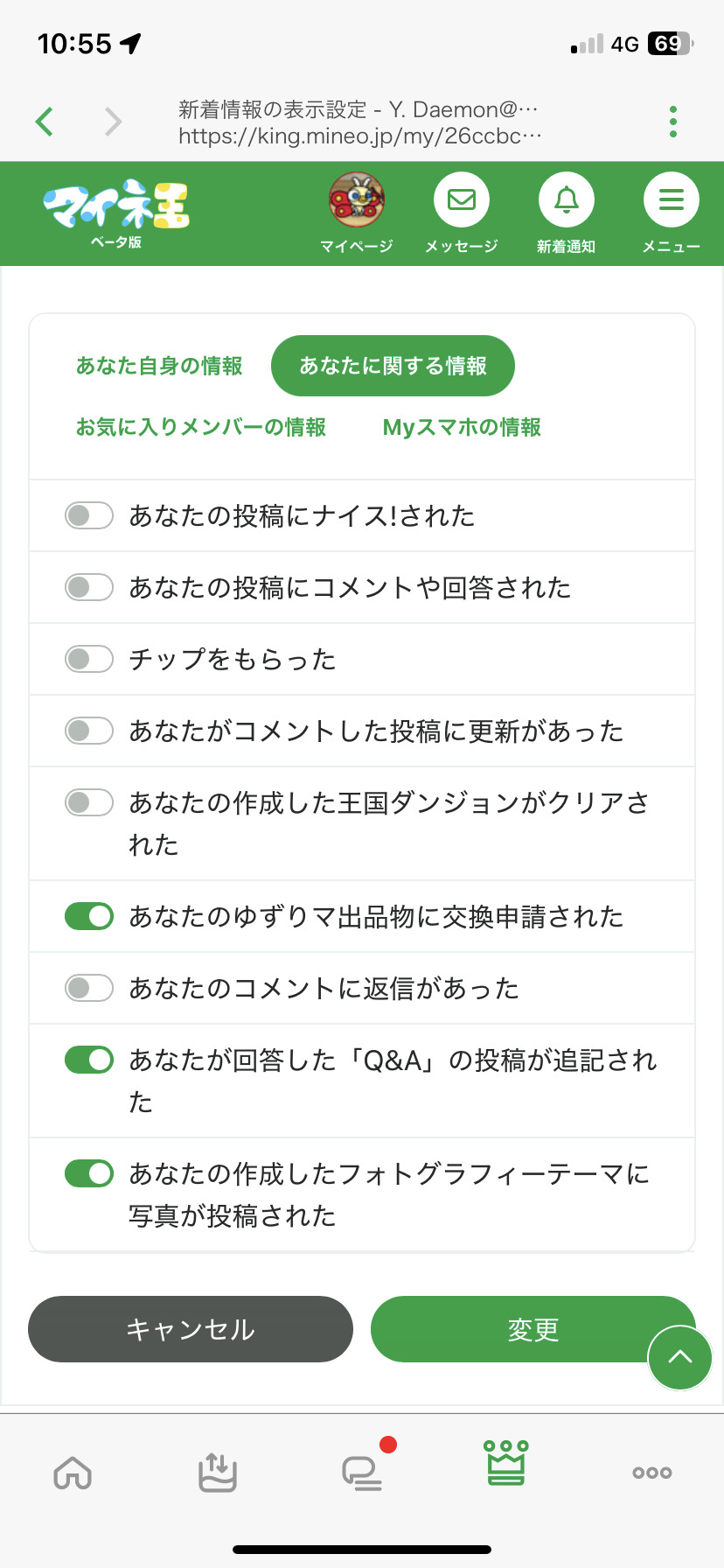Tap the crown icon in bottom bar
Screen dimensions: 724x1568
(506, 1463)
